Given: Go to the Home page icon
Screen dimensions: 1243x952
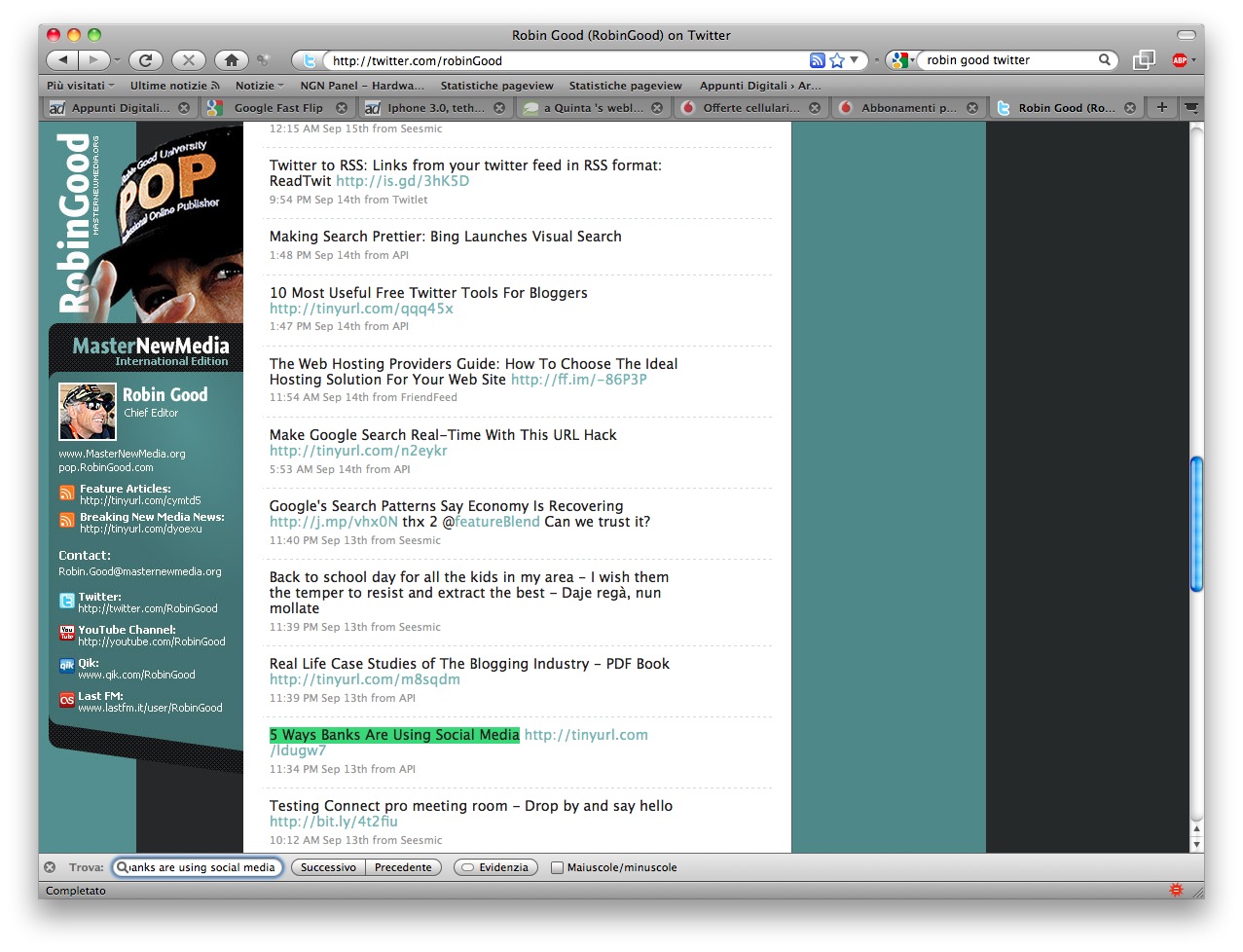Looking at the screenshot, I should point(231,60).
